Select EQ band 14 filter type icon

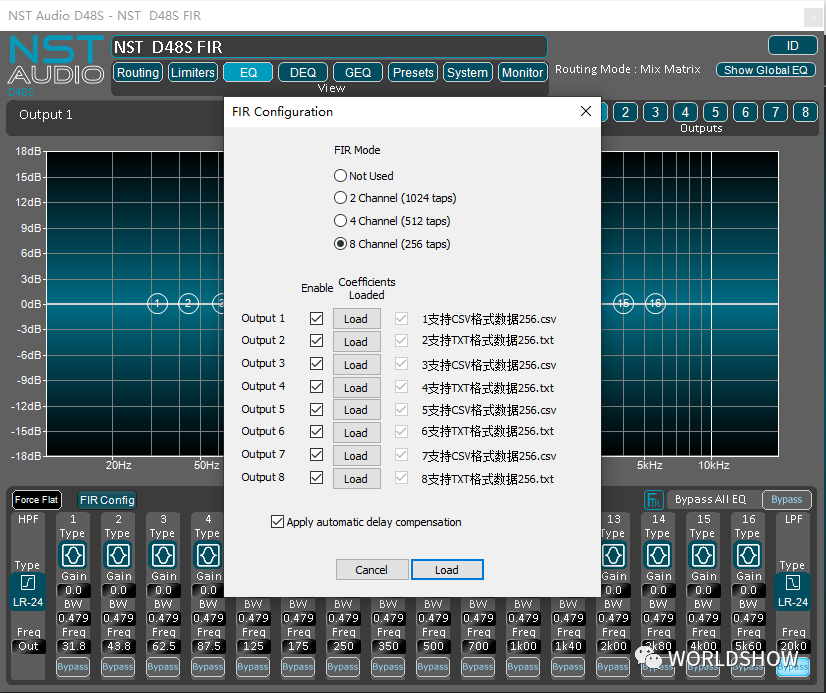click(658, 555)
